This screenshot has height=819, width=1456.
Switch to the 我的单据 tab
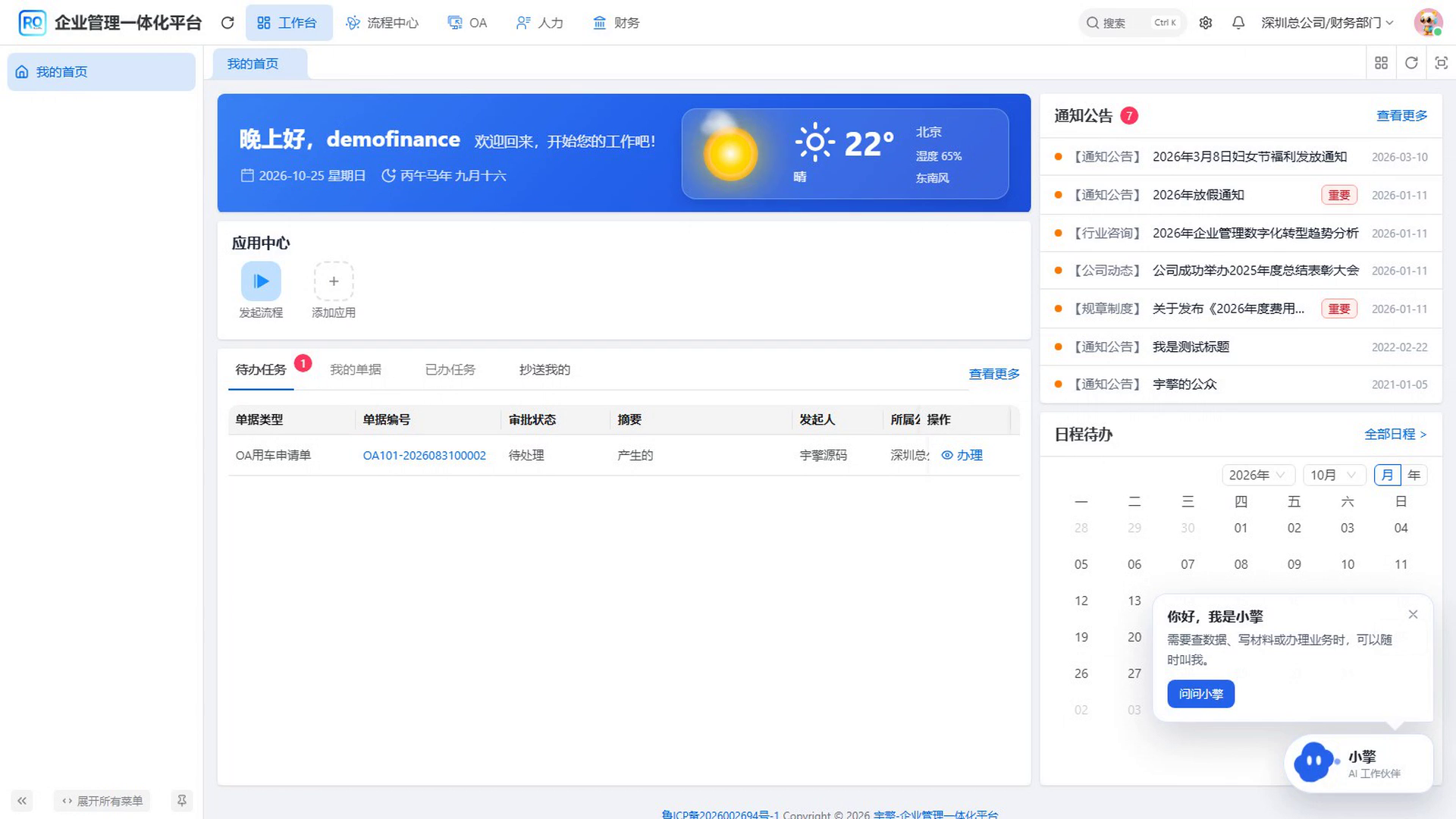tap(356, 369)
